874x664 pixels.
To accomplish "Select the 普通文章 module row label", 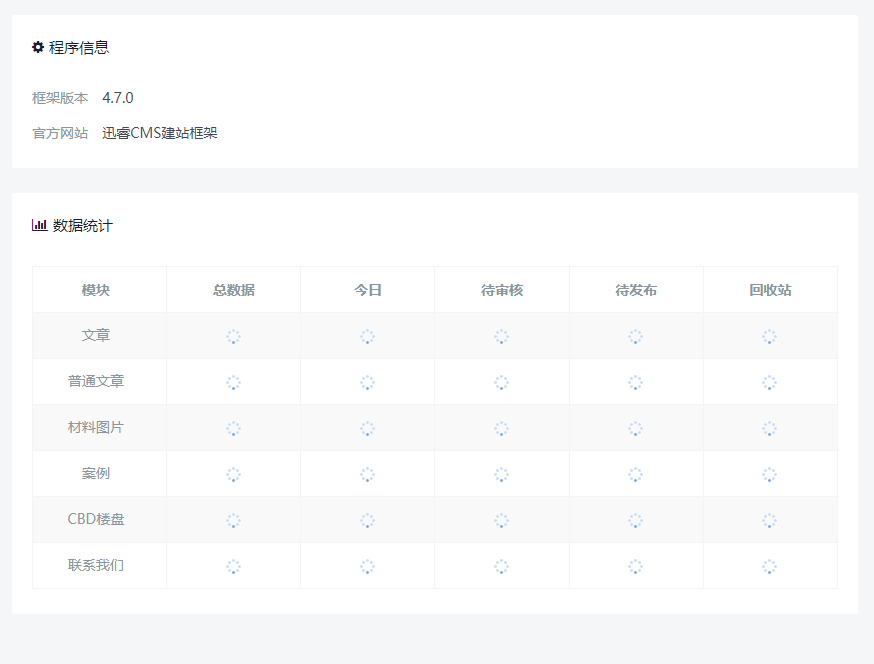I will (96, 381).
